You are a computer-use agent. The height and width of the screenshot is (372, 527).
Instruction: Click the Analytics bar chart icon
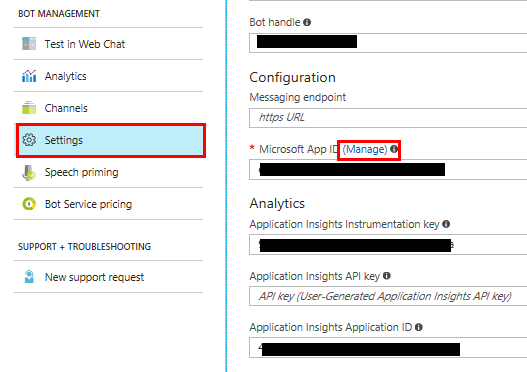[x=29, y=76]
